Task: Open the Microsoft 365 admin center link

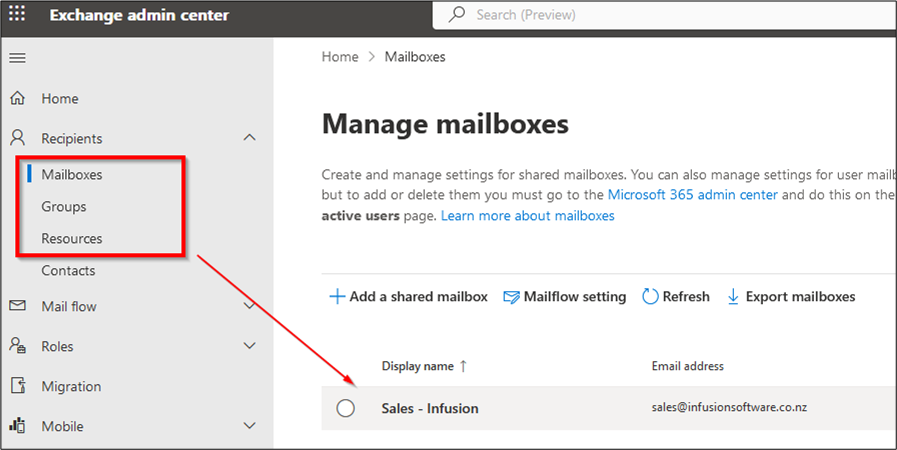Action: coord(692,194)
